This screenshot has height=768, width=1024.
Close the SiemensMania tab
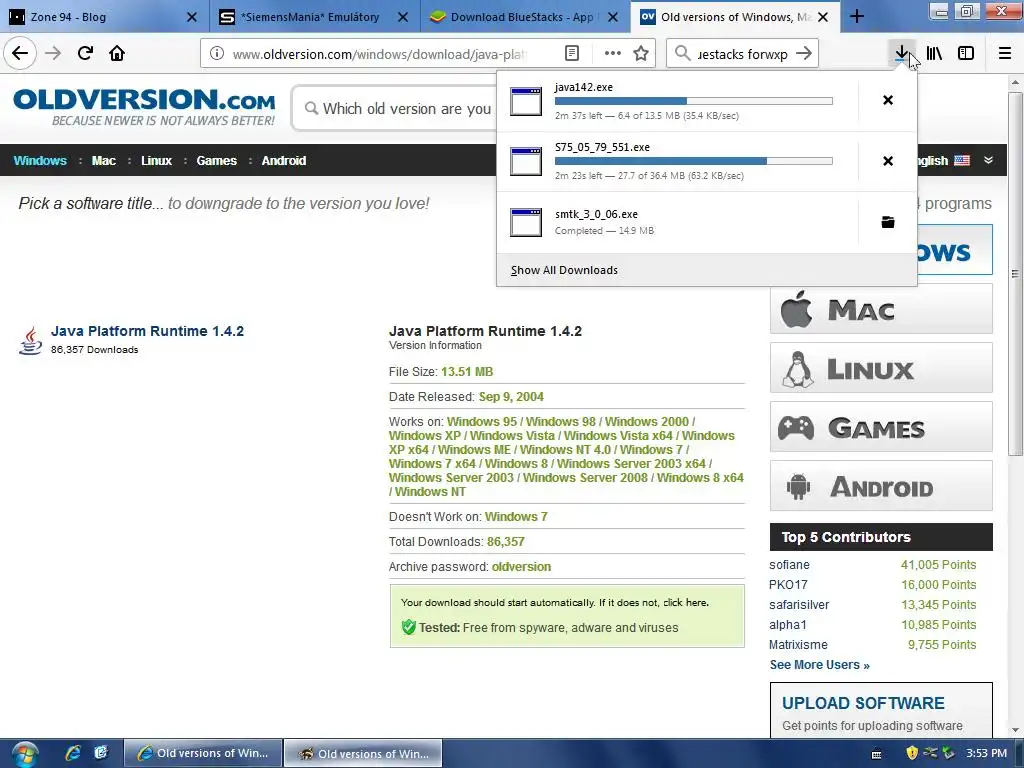tap(403, 17)
